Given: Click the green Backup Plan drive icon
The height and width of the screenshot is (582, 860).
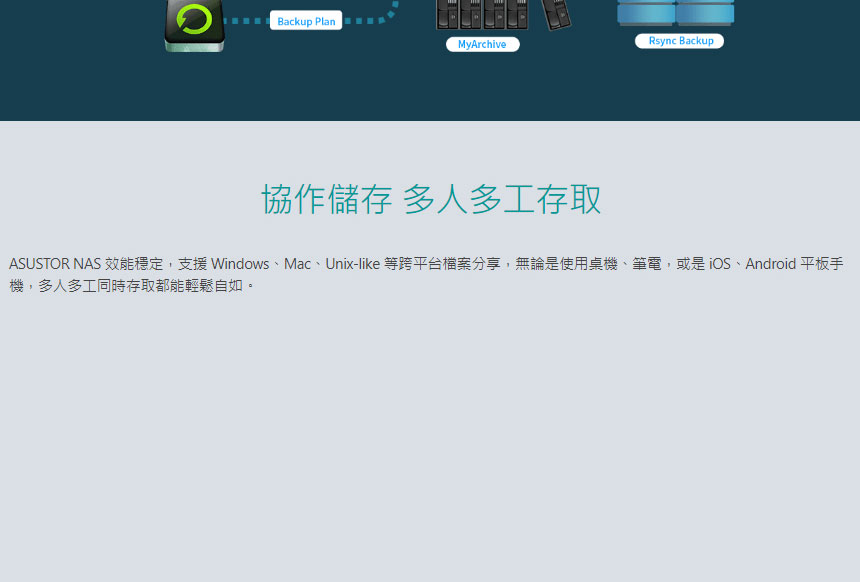Looking at the screenshot, I should 194,25.
